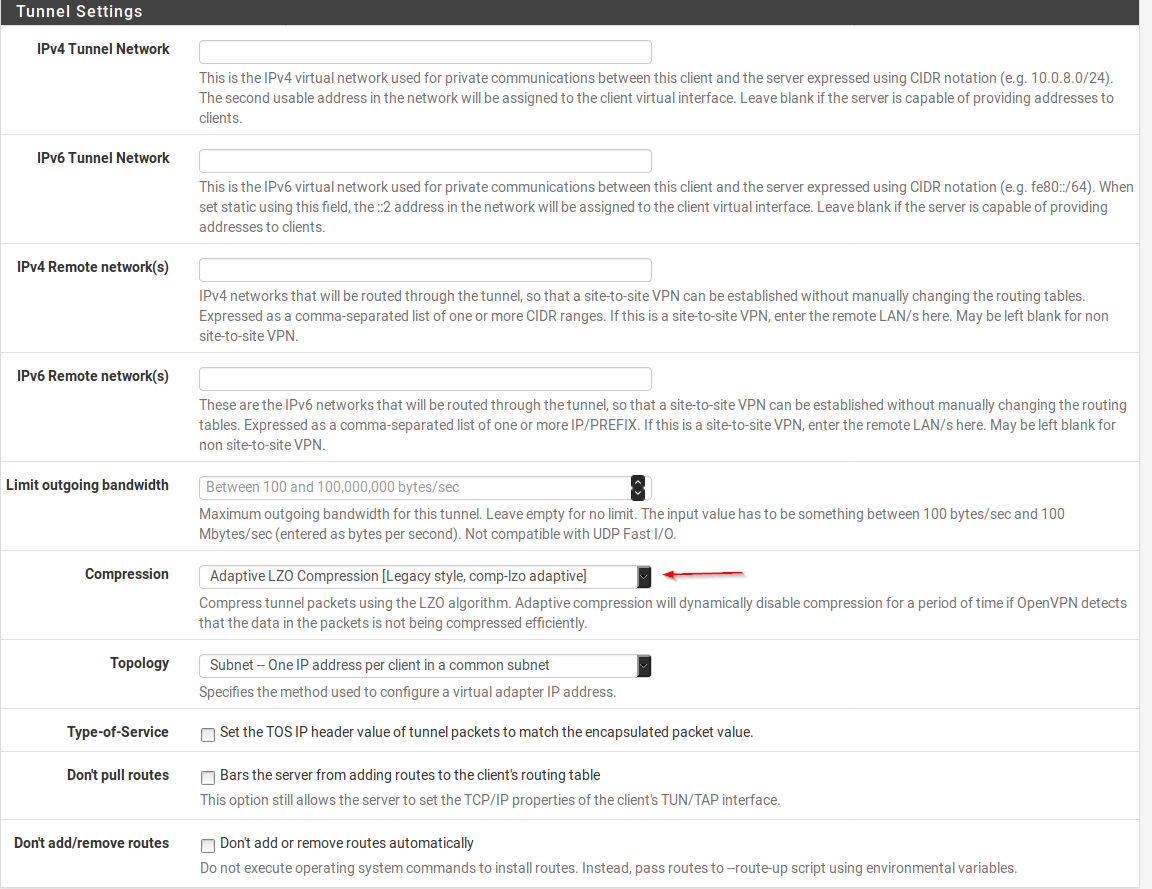
Task: Click 'Don't add or remove routes automatically' label
Action: pos(347,844)
